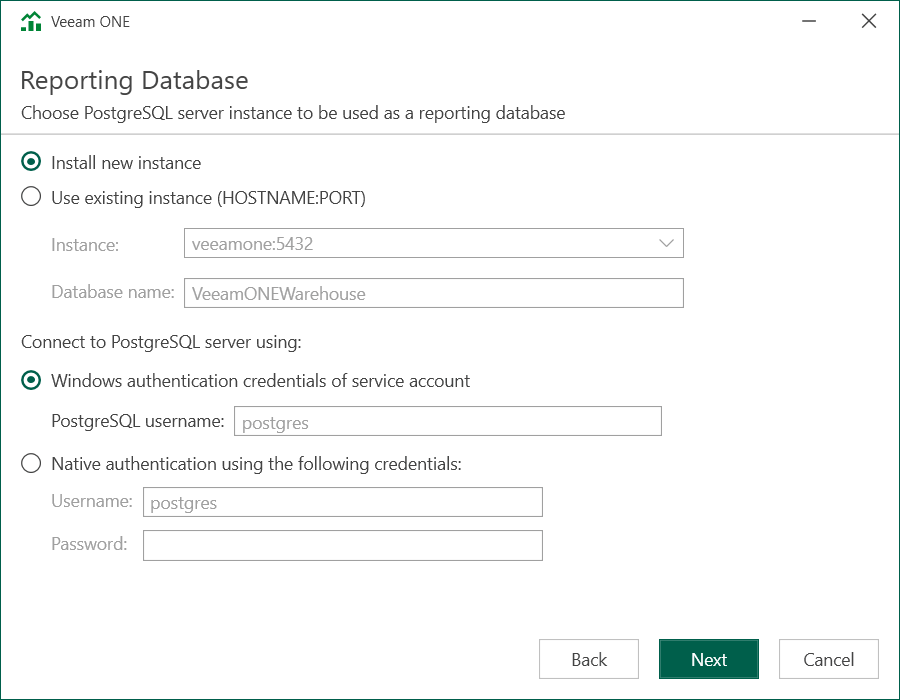Click the PostgreSQL username input field

tap(447, 422)
